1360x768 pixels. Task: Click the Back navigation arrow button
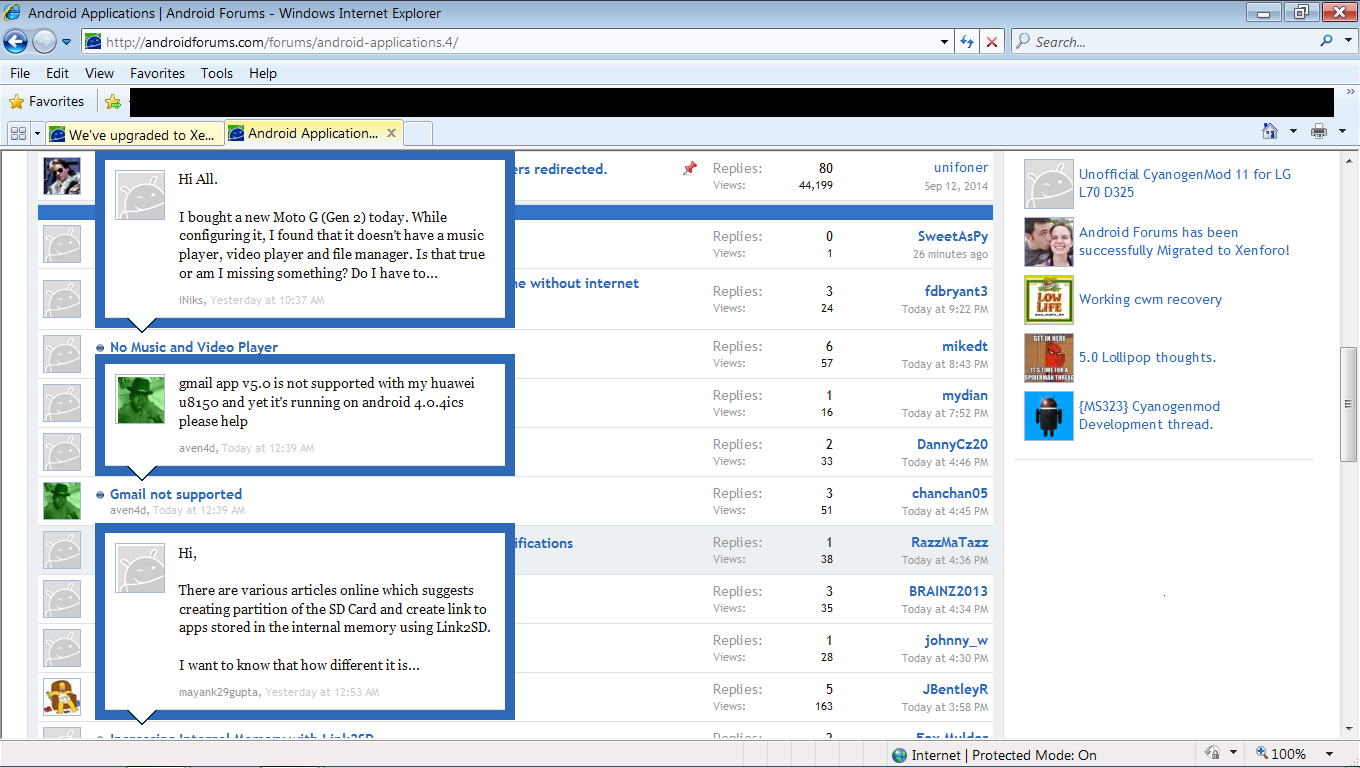(16, 41)
